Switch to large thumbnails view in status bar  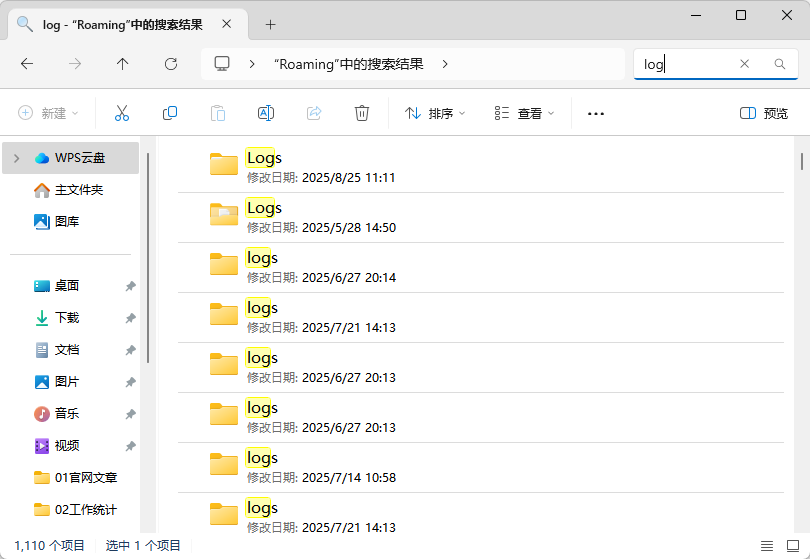click(x=793, y=546)
